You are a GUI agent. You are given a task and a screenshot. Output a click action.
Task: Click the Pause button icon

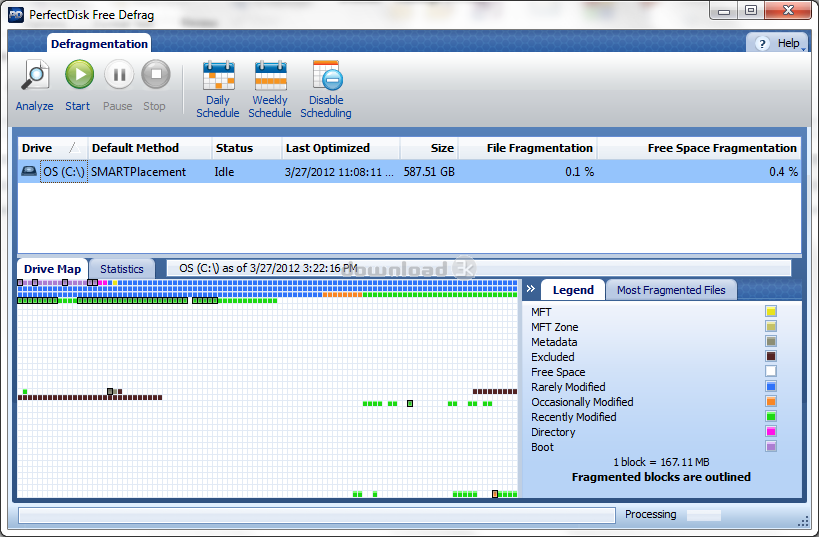(119, 74)
